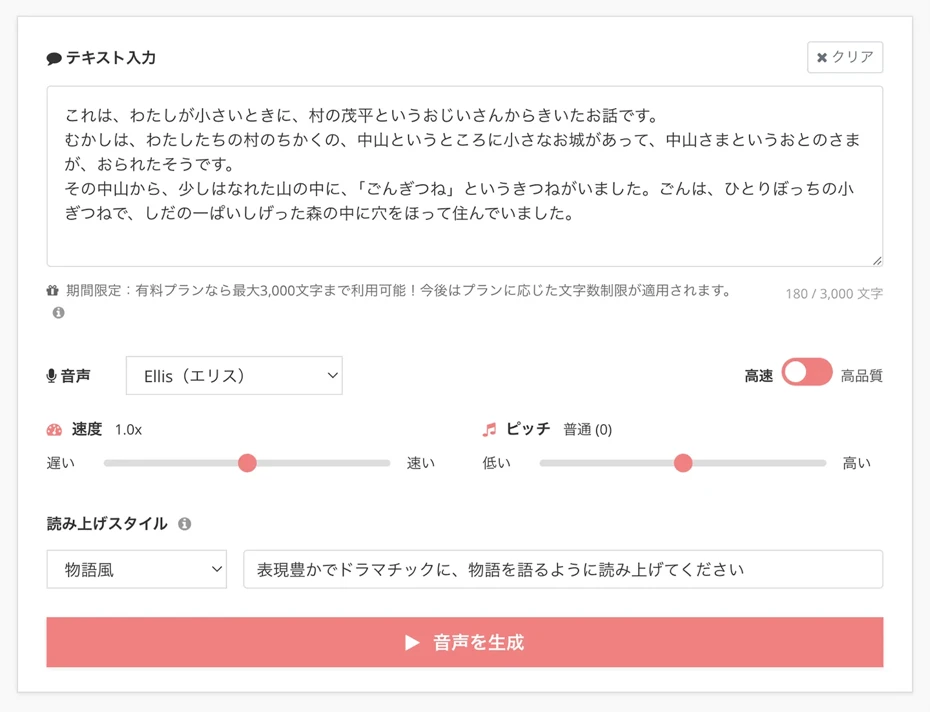
Task: Click the speech bubble icon beside テキスト入力
Action: [x=53, y=57]
